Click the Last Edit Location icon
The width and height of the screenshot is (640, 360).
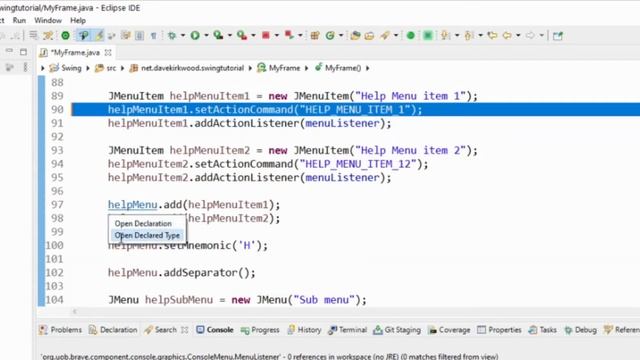[492, 36]
